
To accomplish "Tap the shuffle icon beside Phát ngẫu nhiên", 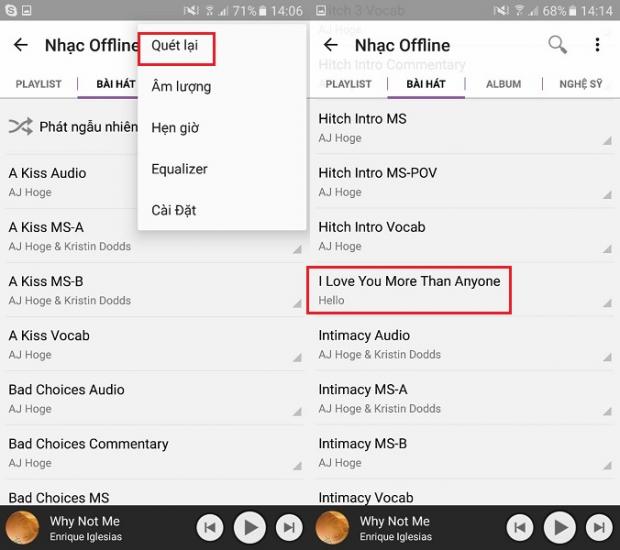I will 20,127.
